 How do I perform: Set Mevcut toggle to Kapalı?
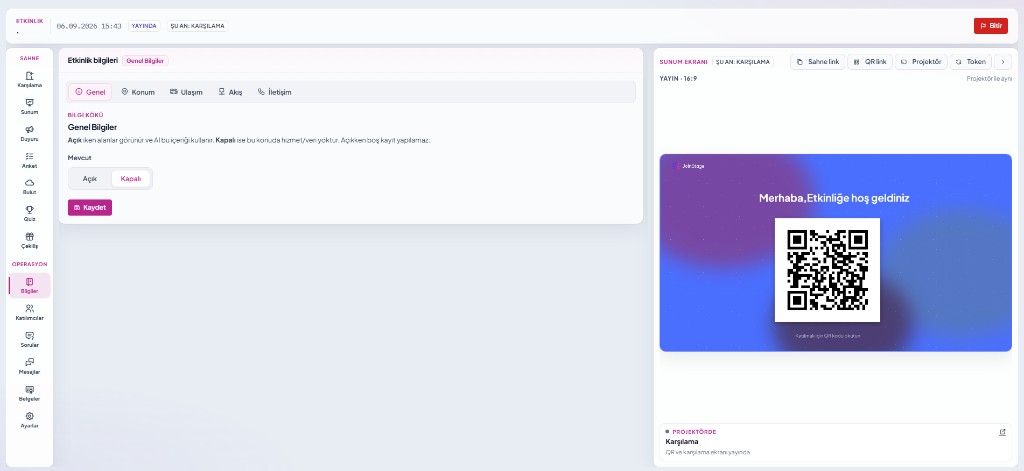[x=131, y=178]
